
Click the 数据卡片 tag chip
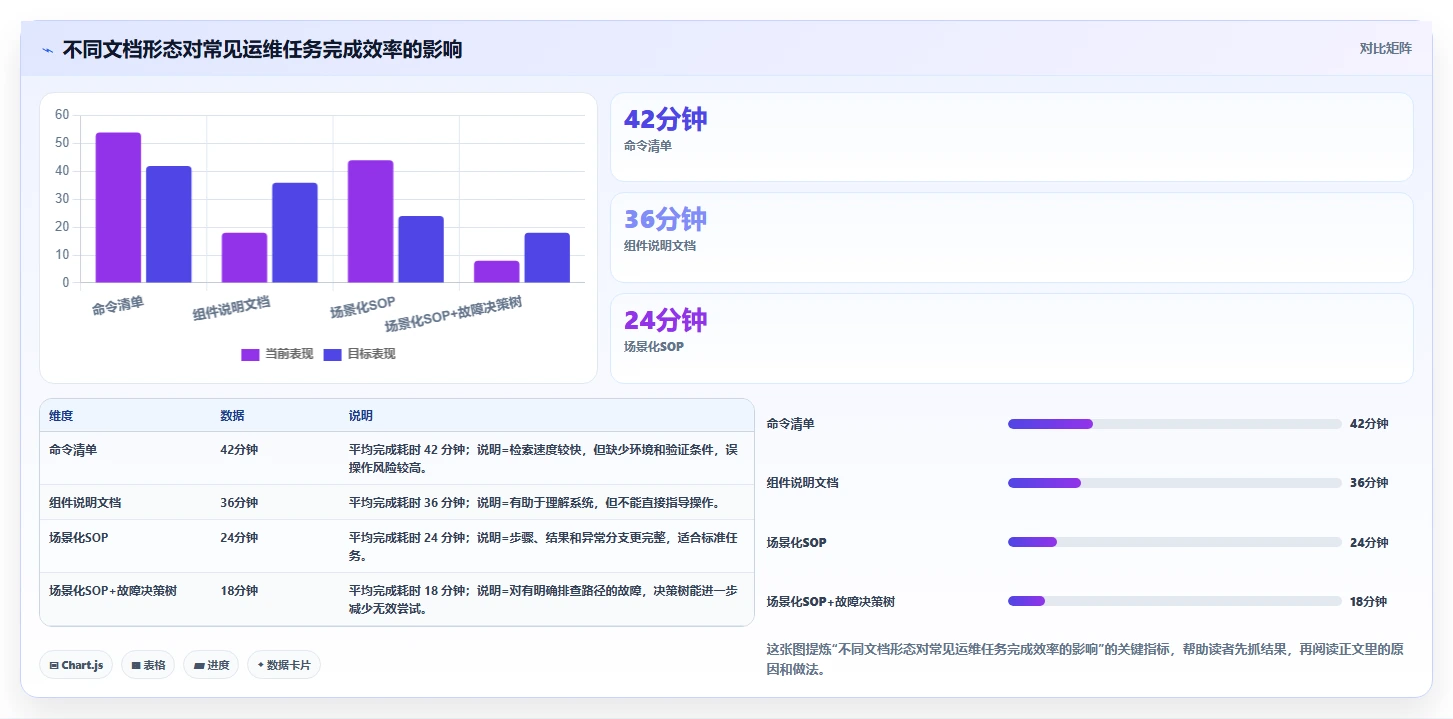tap(284, 665)
